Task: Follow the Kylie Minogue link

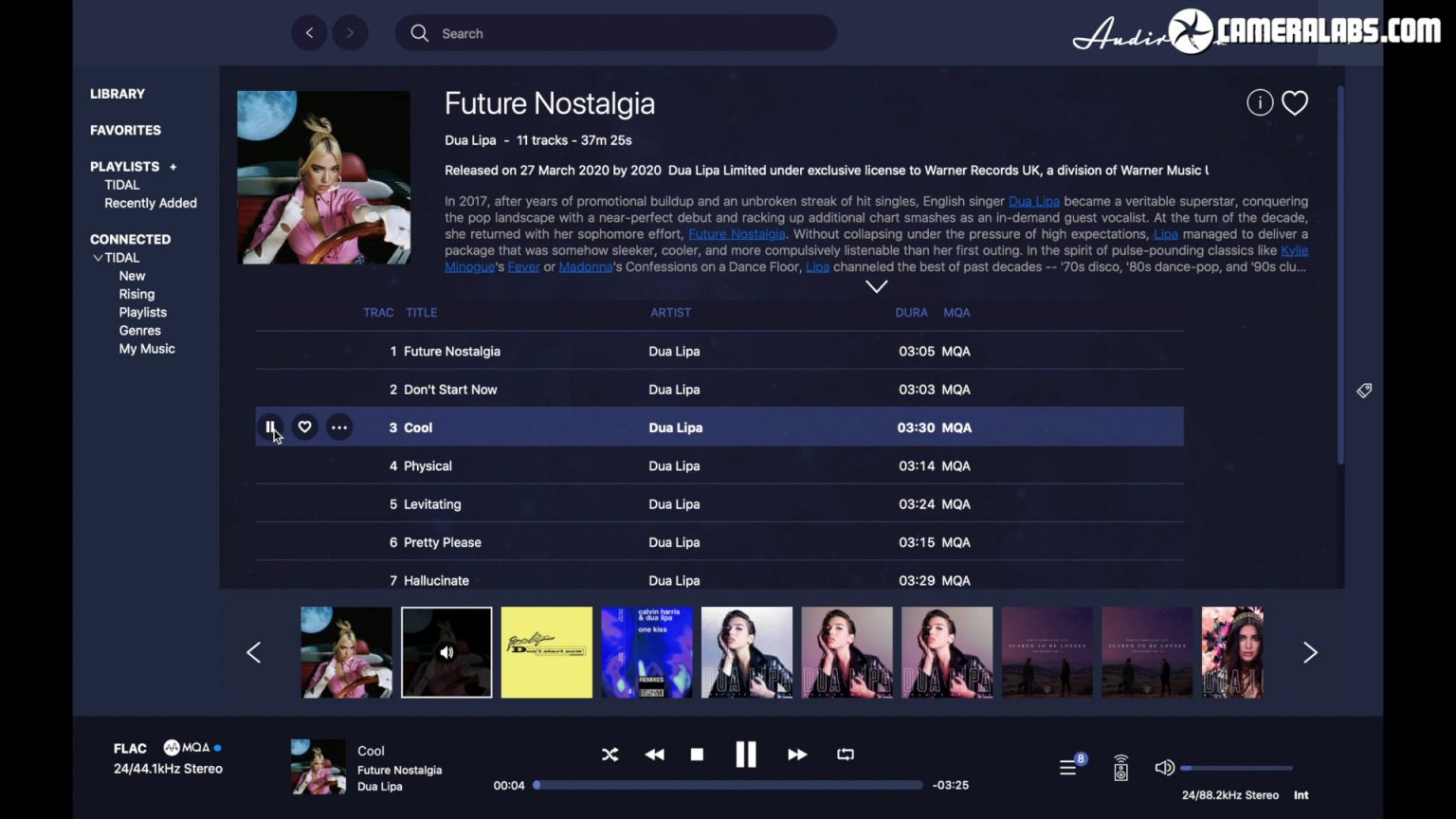Action: pos(1294,250)
